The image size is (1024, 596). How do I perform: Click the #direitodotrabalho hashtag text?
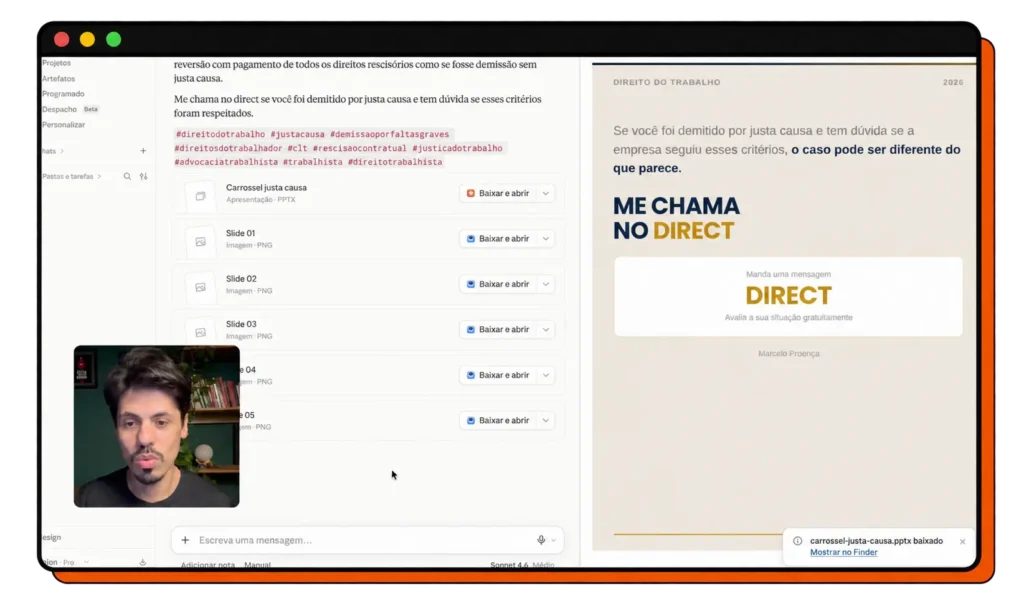220,134
